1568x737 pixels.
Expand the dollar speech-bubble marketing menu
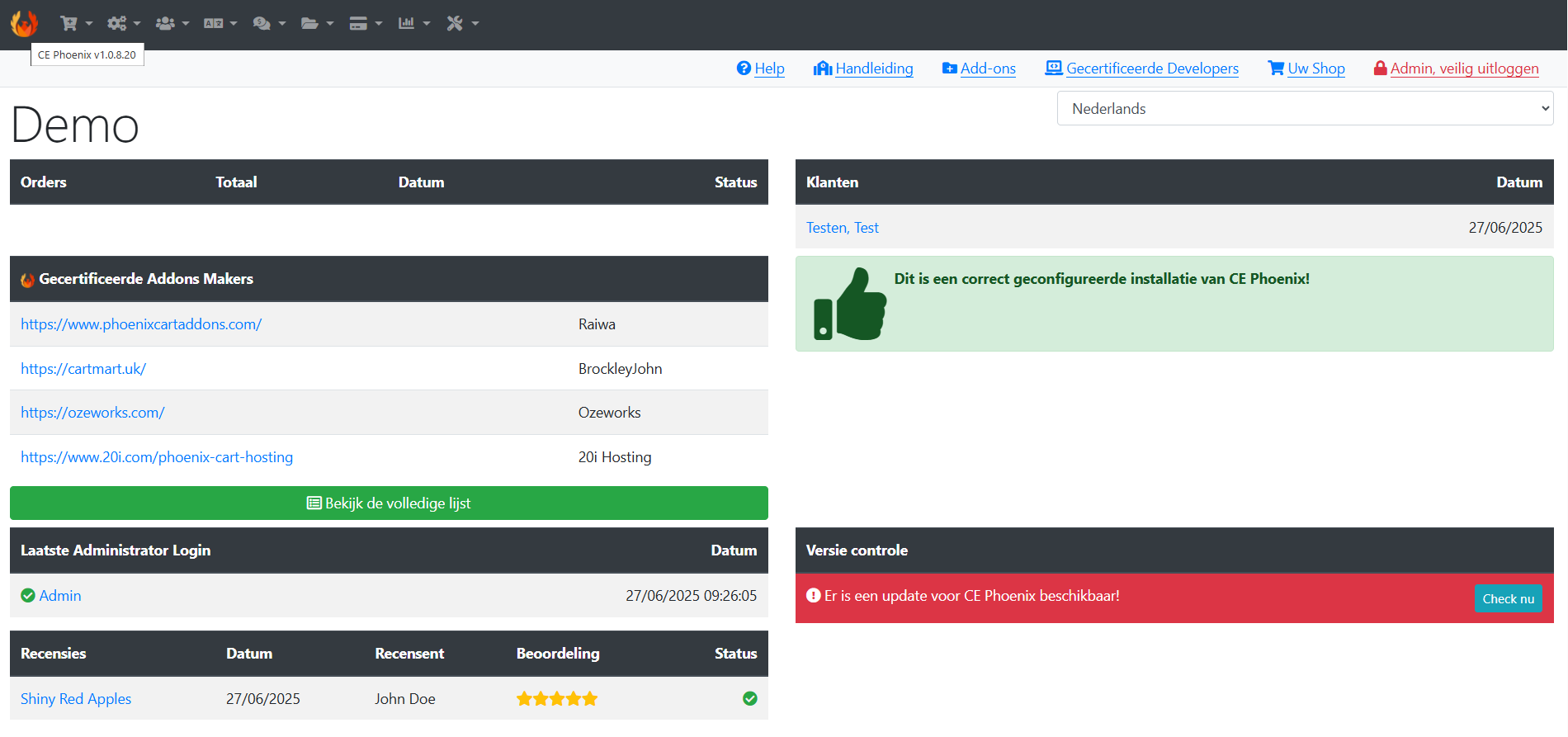(269, 23)
